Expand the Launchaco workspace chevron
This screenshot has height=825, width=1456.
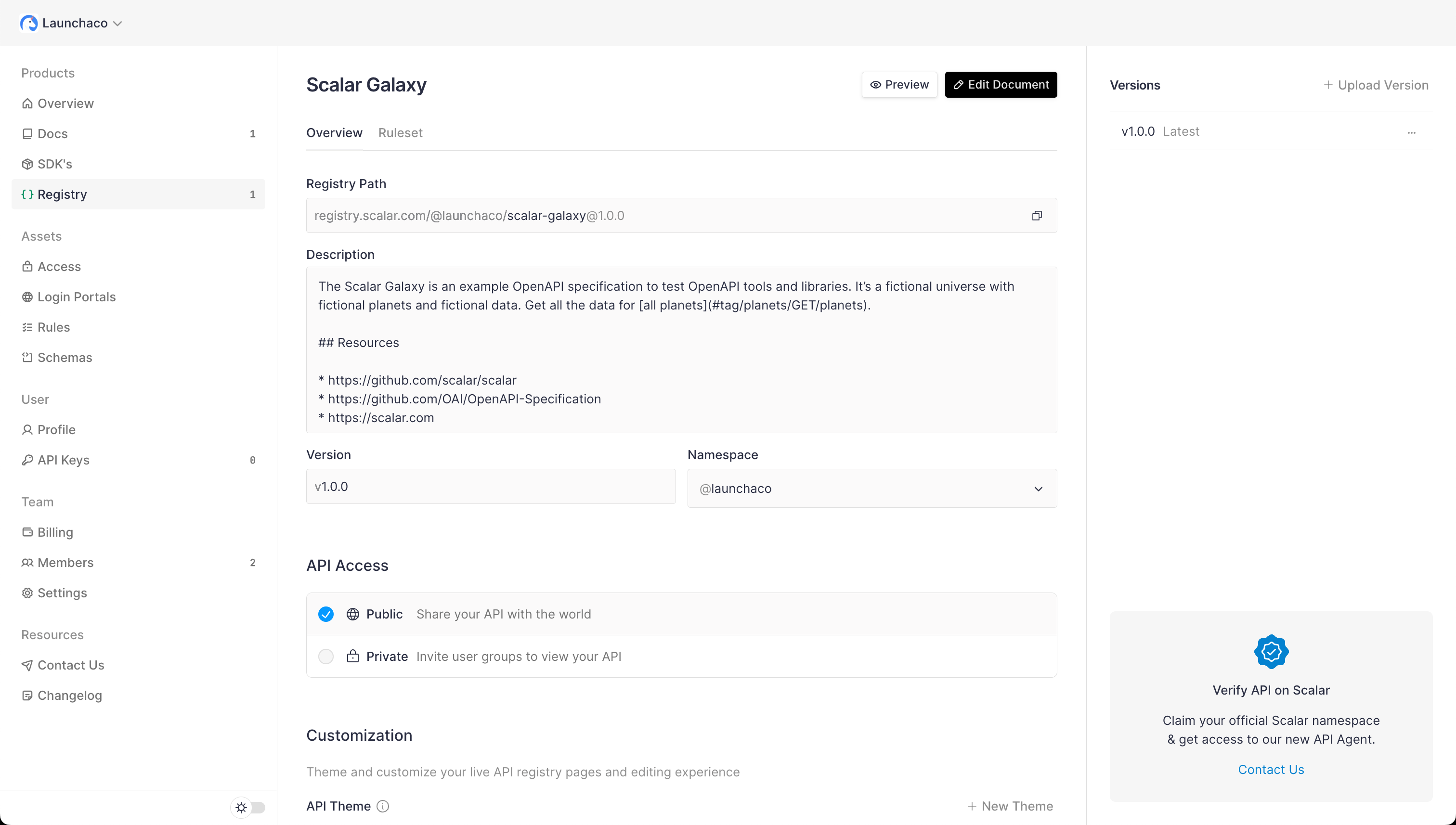coord(118,24)
